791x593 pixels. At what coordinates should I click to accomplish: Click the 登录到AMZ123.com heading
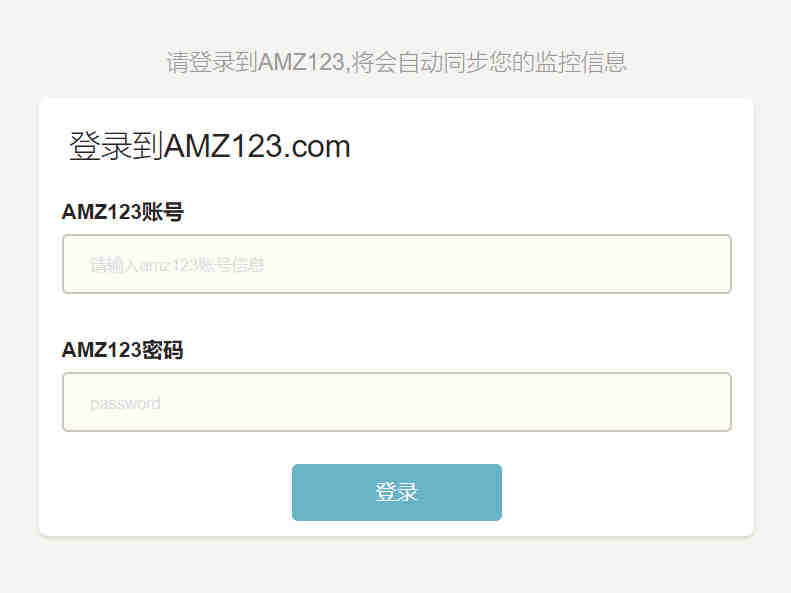[209, 146]
